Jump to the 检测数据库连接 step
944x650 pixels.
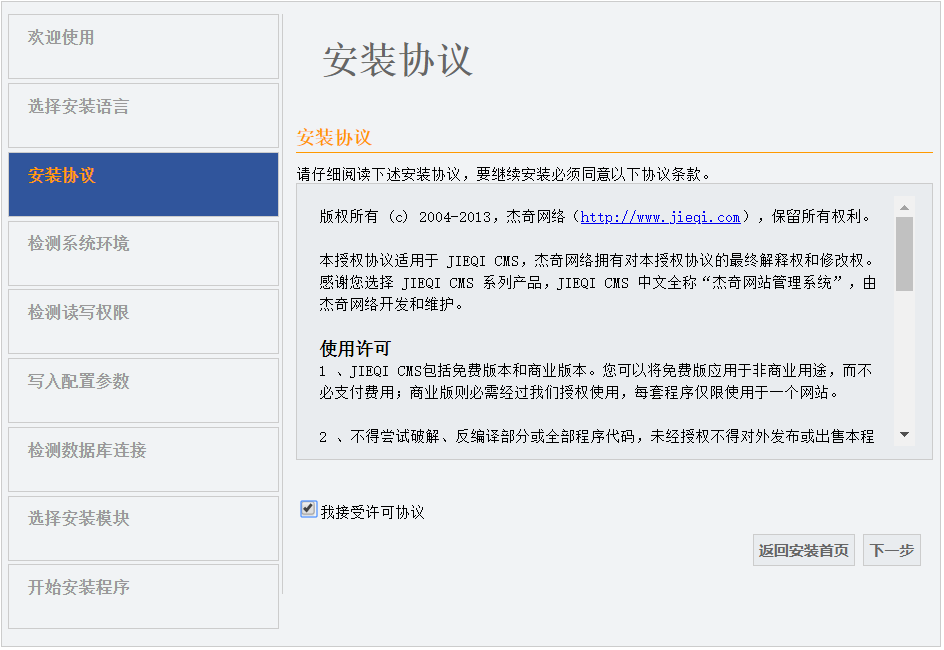[x=143, y=459]
